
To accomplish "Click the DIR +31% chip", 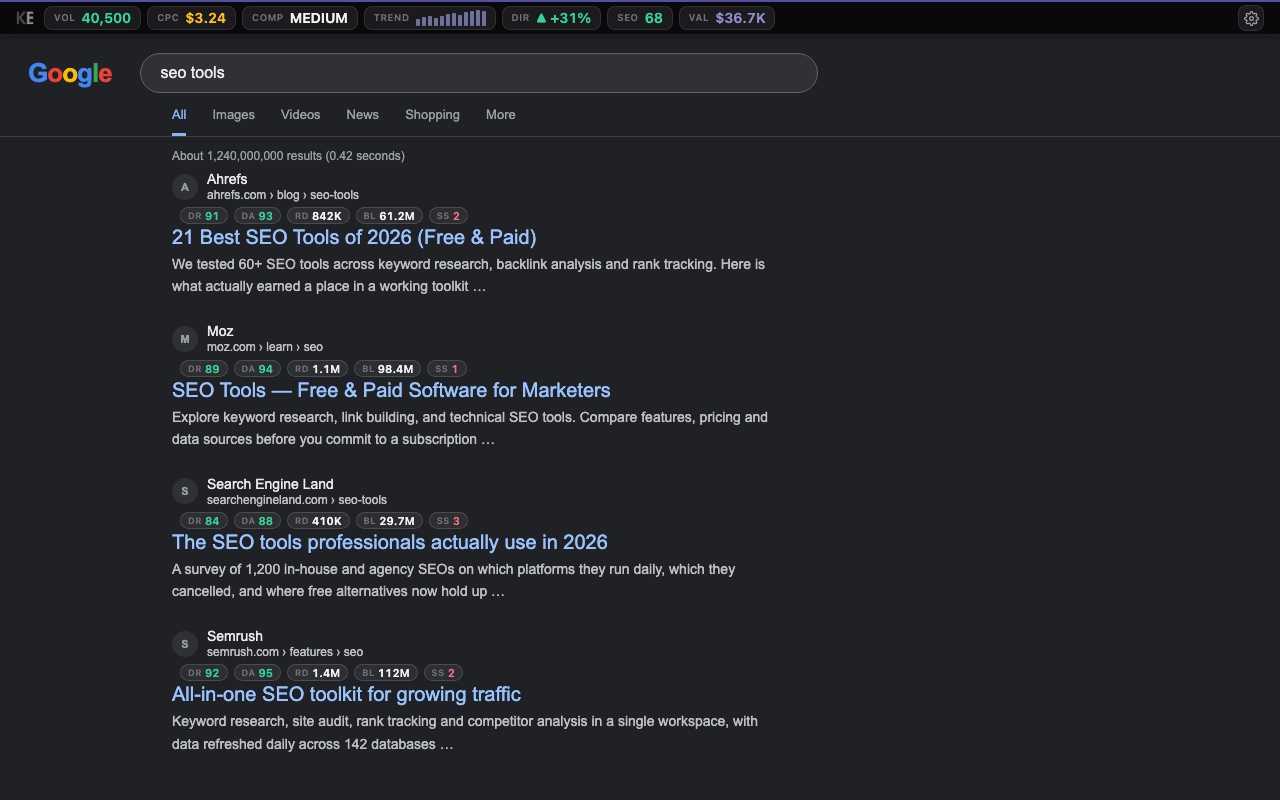I will [x=551, y=18].
